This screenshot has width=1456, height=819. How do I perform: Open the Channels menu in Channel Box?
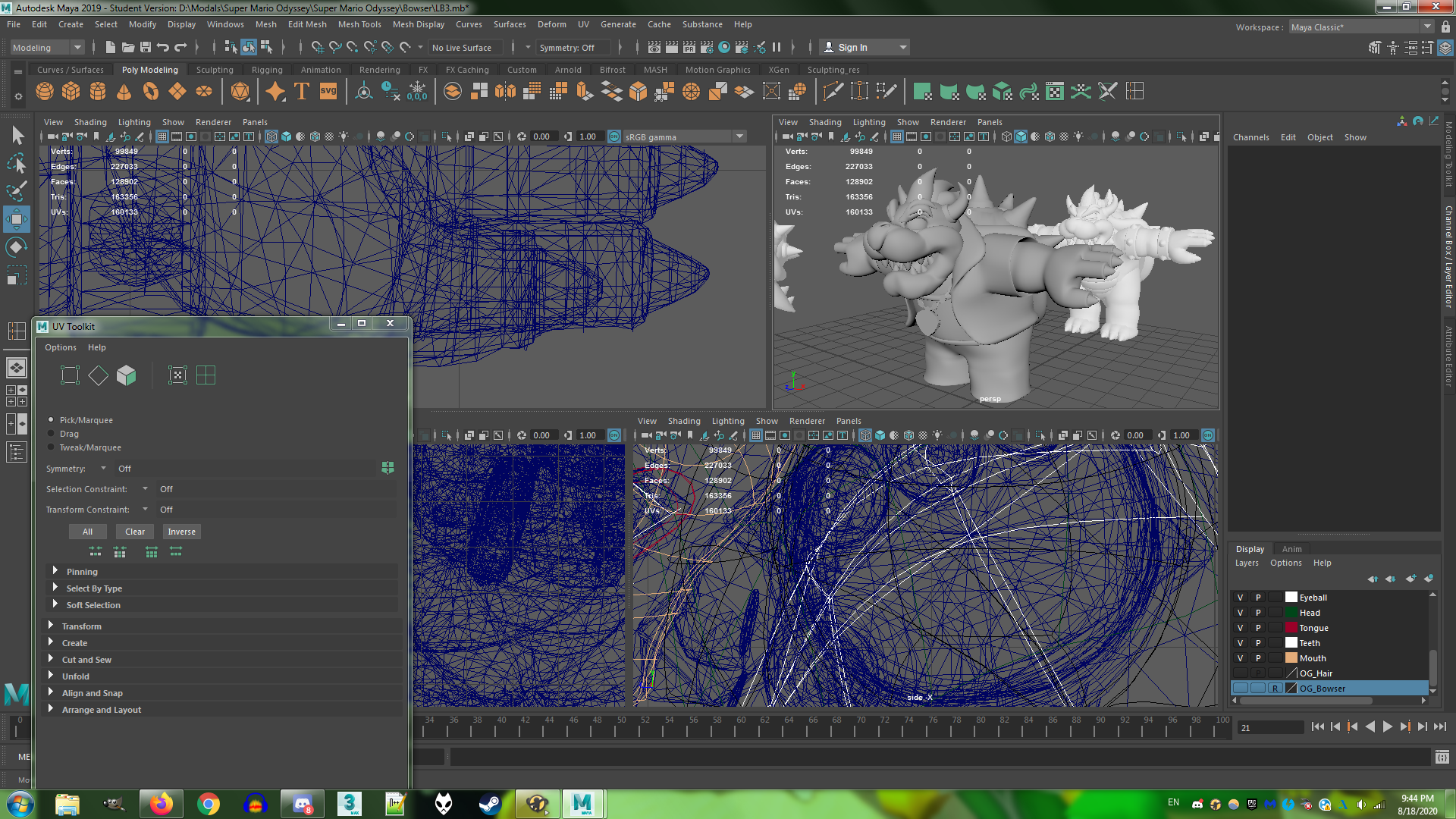tap(1251, 137)
